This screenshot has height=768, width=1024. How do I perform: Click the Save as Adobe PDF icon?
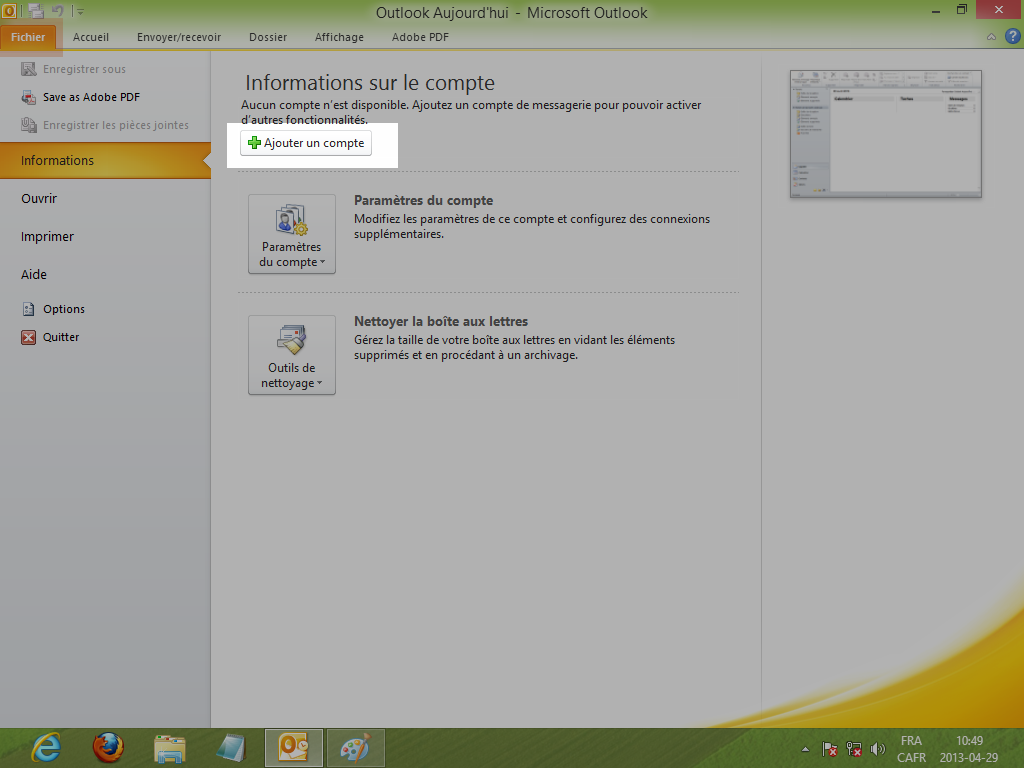[x=29, y=97]
